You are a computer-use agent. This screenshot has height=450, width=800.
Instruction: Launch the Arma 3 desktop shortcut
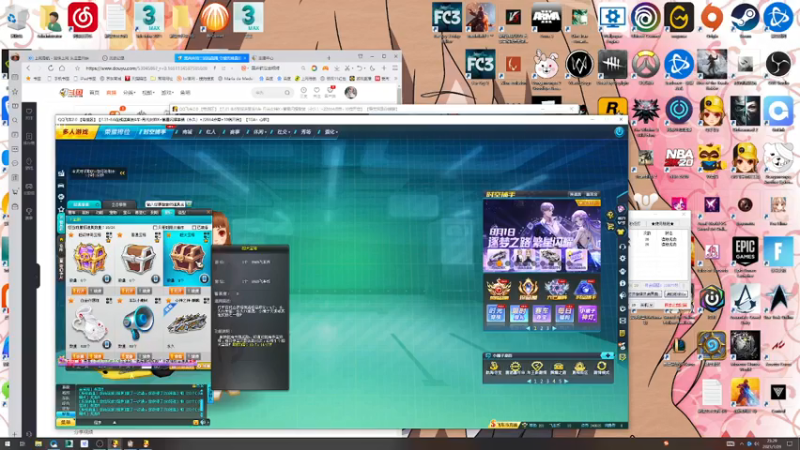pos(546,18)
